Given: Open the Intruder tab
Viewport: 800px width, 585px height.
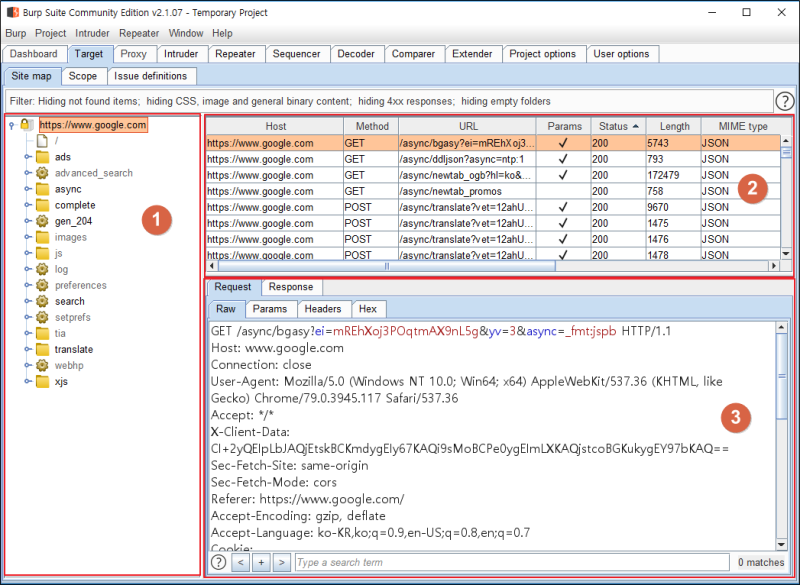Looking at the screenshot, I should pyautogui.click(x=181, y=54).
